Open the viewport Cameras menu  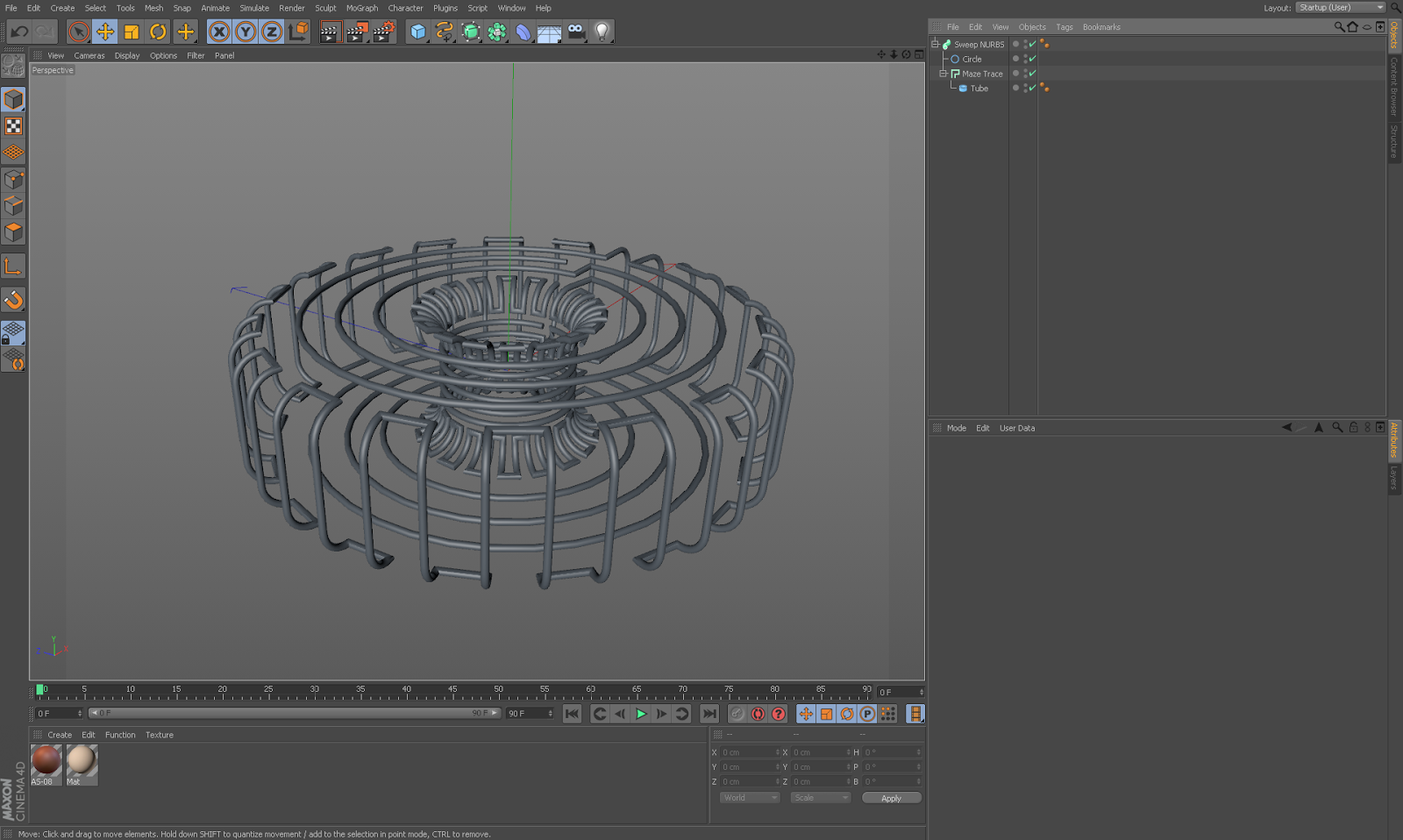coord(89,55)
